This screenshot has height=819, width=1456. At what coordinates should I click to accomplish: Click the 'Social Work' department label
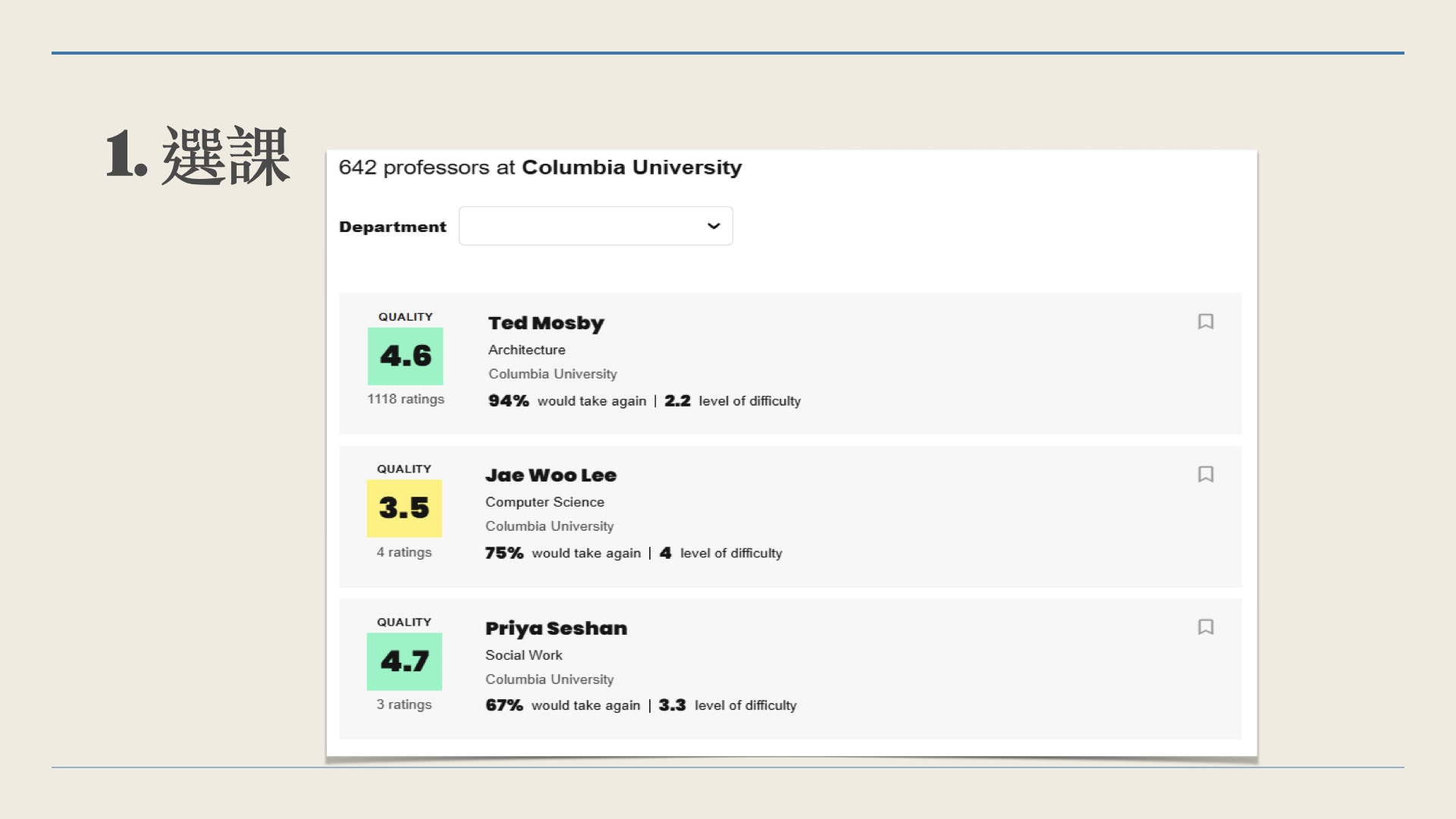pos(524,655)
